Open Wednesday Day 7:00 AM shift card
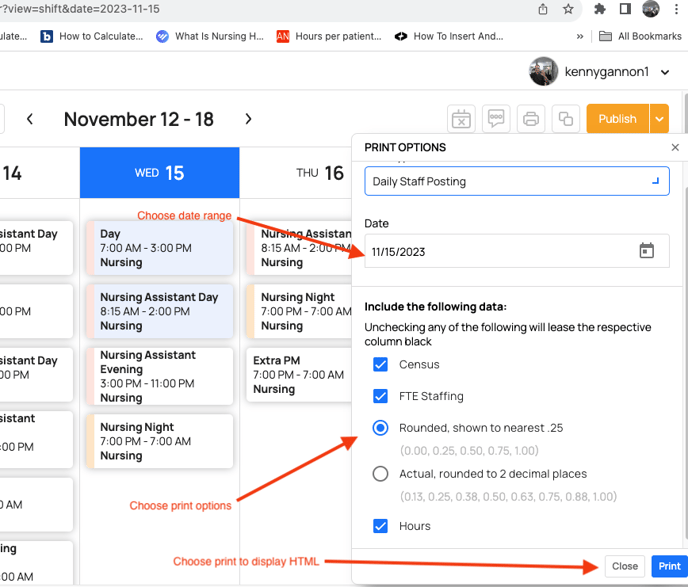 tap(160, 248)
